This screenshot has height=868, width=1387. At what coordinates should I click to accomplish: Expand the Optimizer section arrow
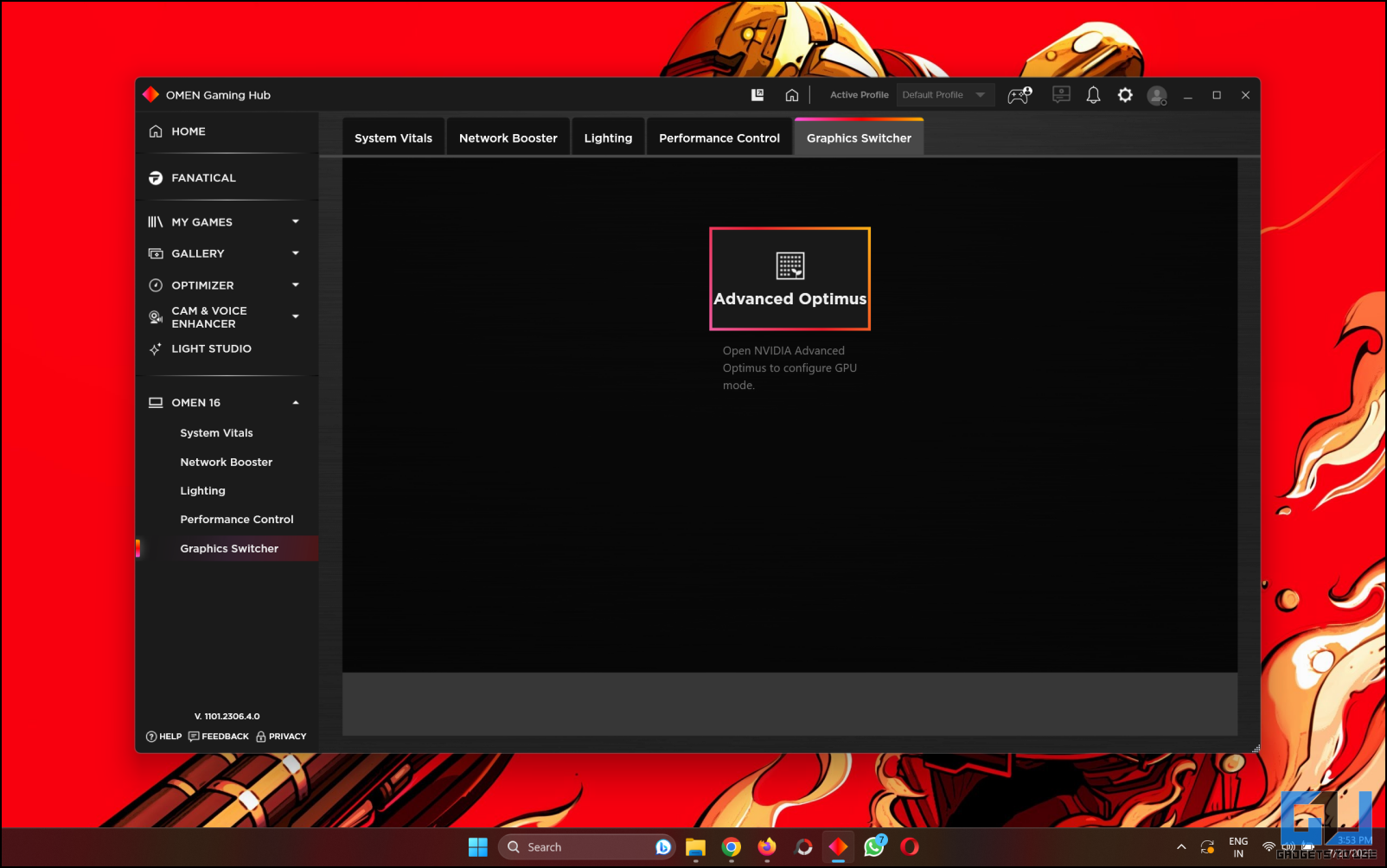coord(296,285)
